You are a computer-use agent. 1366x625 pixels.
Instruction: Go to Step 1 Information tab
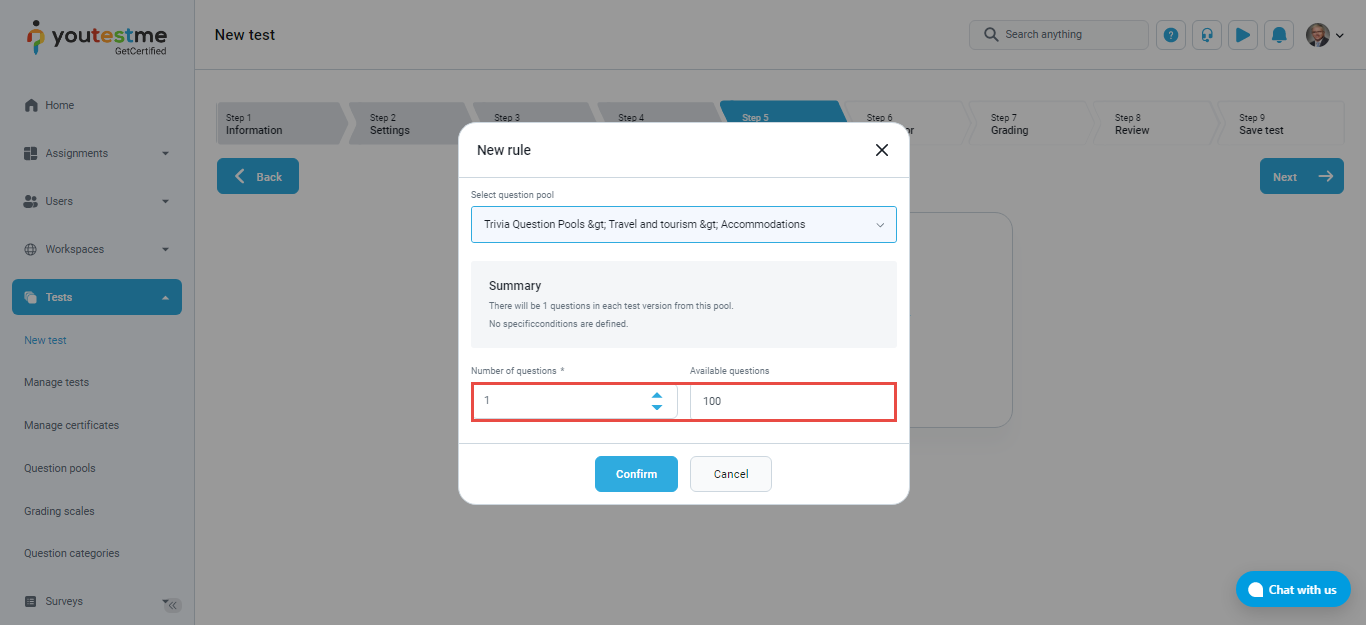[278, 124]
